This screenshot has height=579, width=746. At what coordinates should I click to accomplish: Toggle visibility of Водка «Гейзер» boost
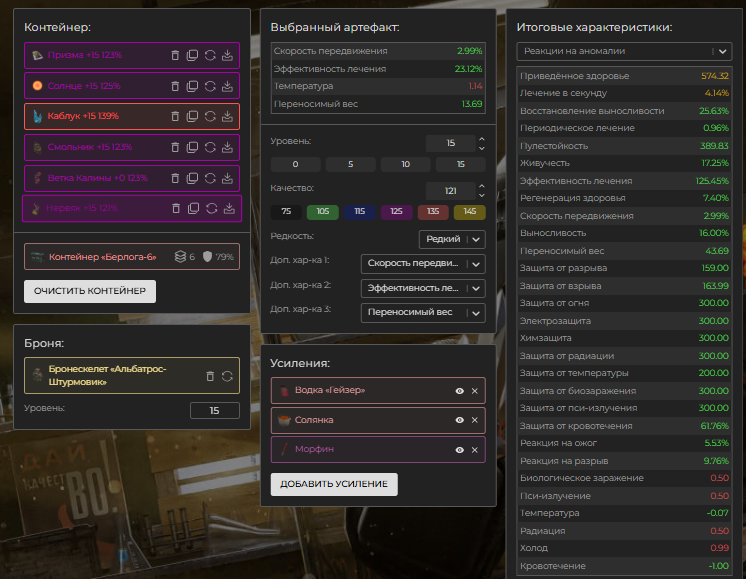460,391
